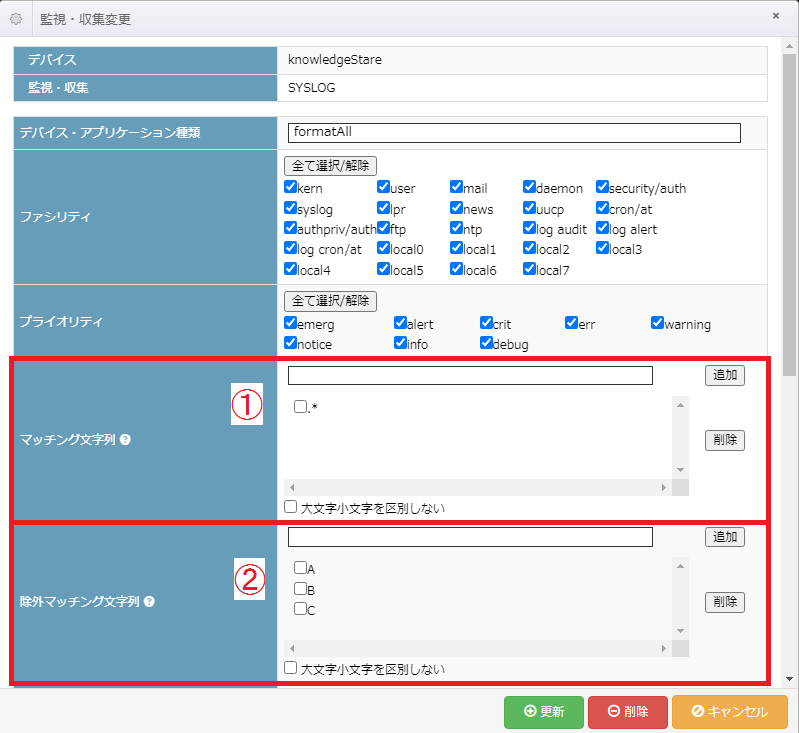Toggle the cron/at checkbox

click(602, 207)
